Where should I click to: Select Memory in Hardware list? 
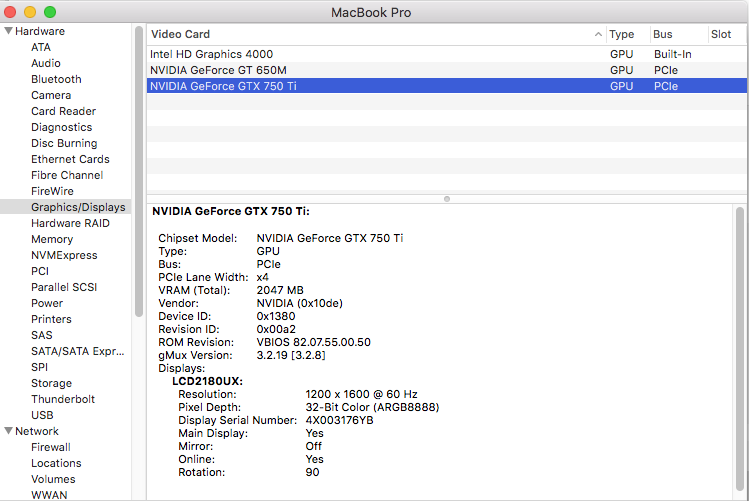52,239
